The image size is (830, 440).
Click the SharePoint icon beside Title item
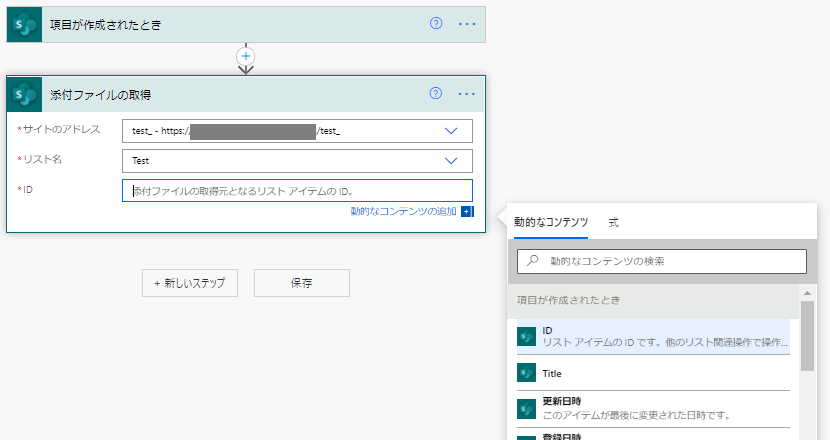click(x=526, y=373)
